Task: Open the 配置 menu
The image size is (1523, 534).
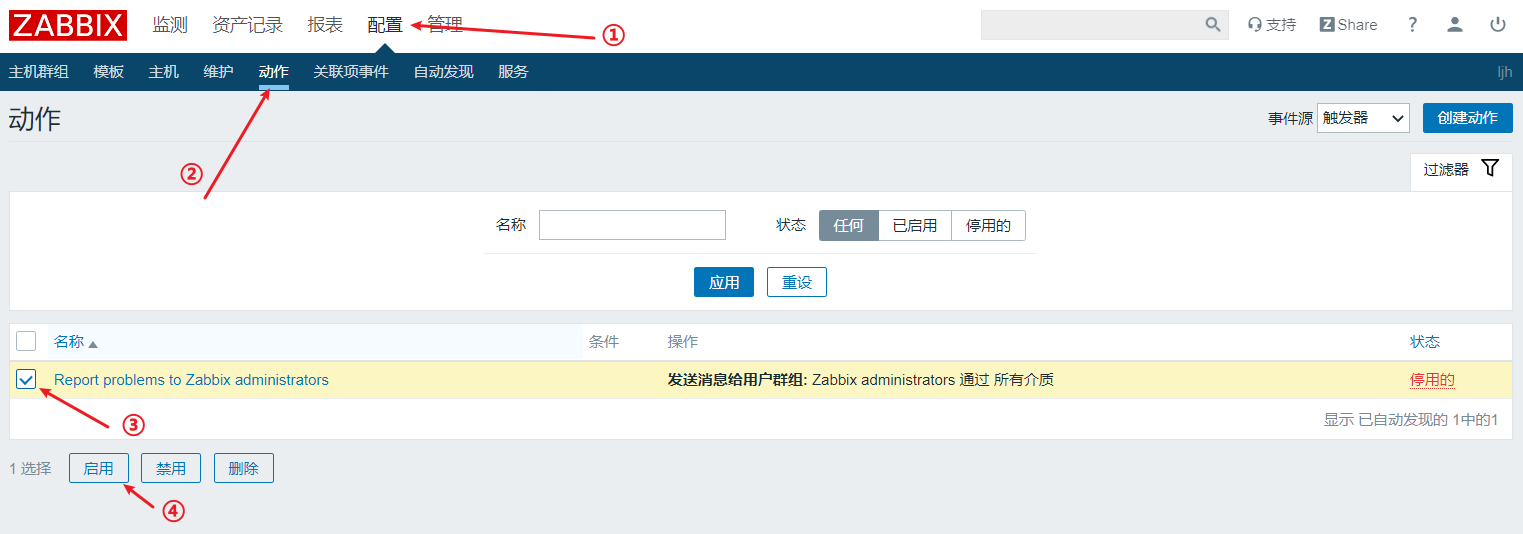Action: (x=385, y=25)
